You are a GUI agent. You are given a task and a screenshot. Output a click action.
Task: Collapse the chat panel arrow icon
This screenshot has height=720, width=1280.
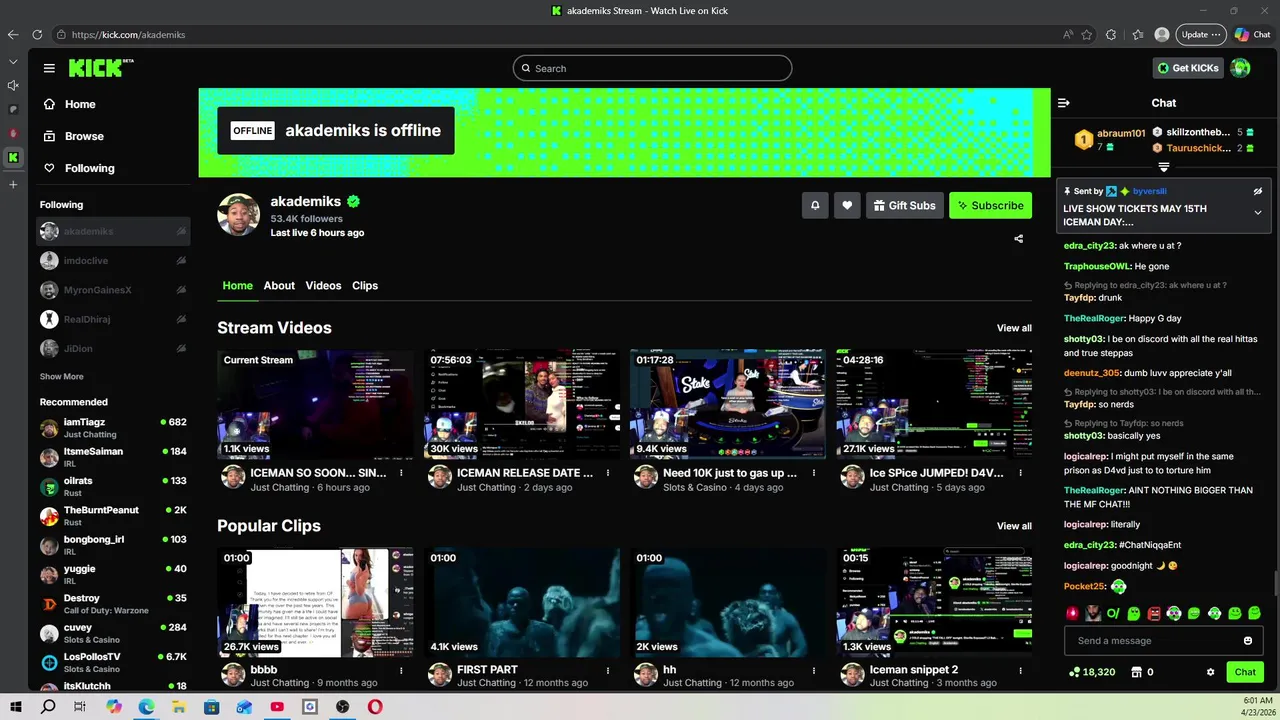pyautogui.click(x=1064, y=102)
